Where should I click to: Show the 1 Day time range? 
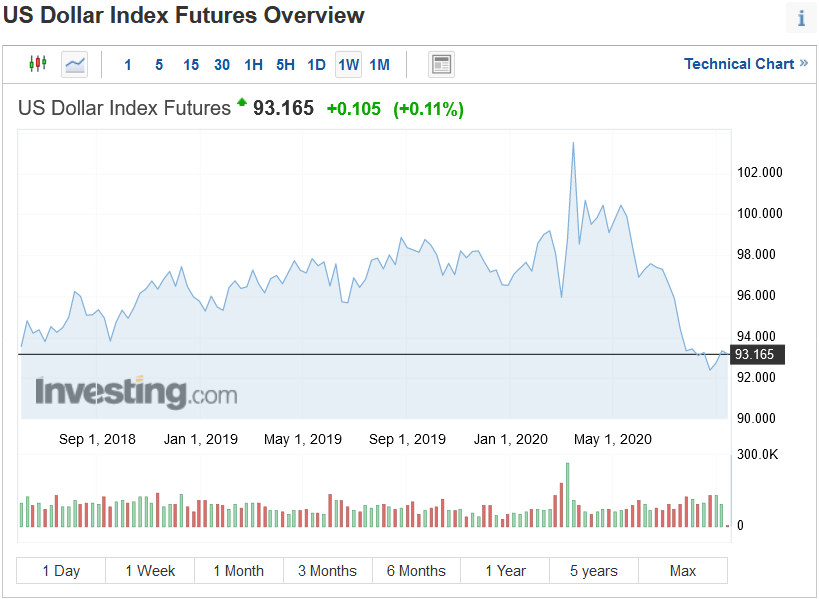(61, 571)
